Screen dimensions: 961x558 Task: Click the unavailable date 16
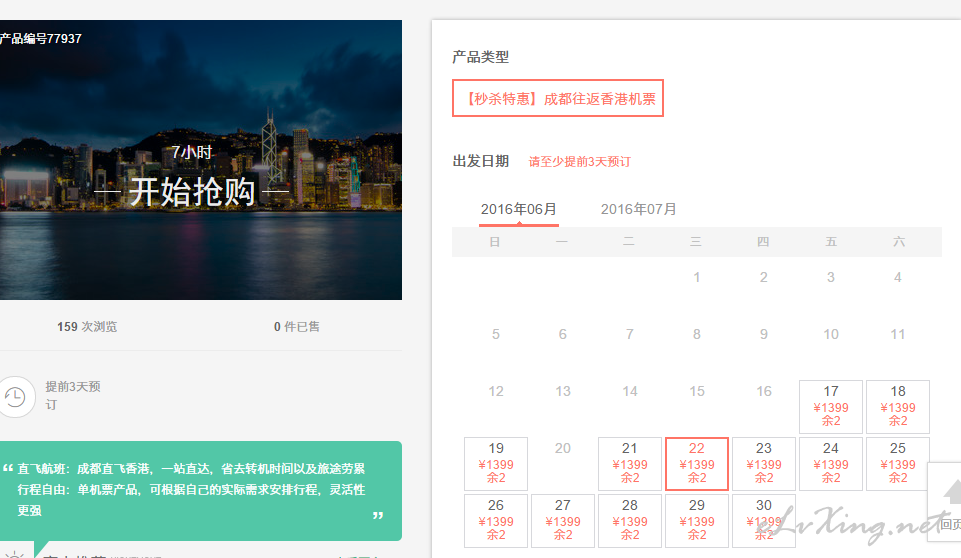764,391
